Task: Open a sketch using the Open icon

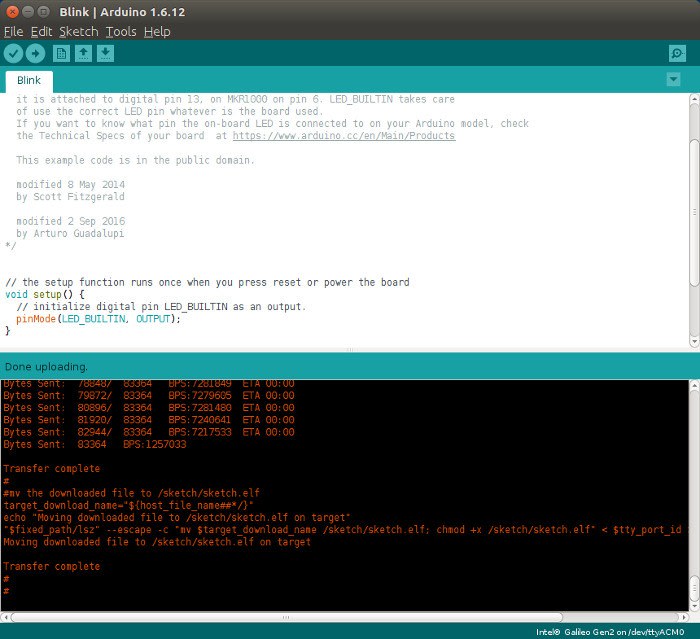Action: click(83, 54)
